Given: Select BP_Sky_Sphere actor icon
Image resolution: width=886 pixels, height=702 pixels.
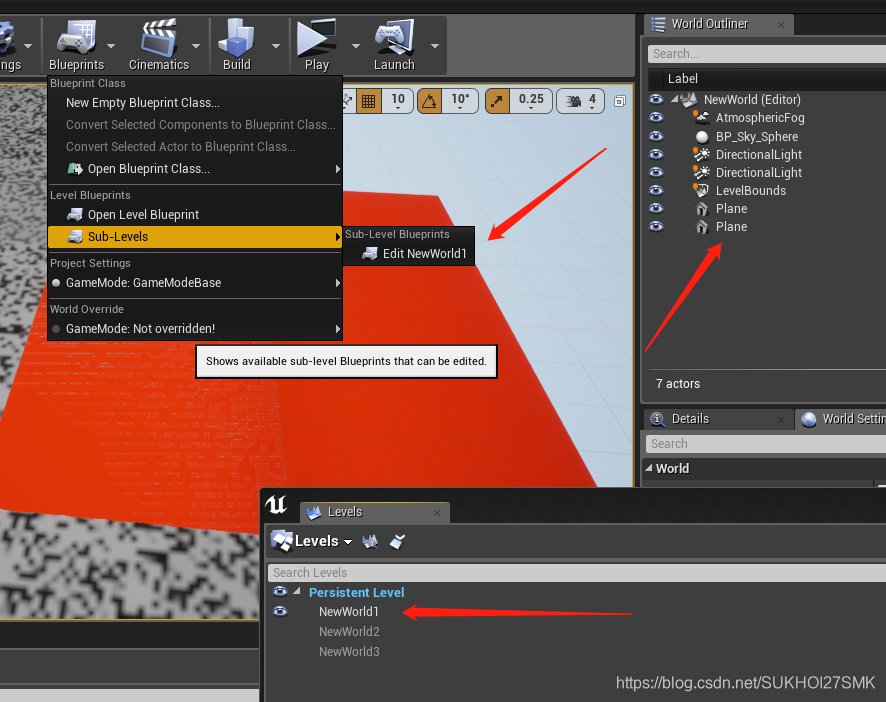Looking at the screenshot, I should 702,137.
